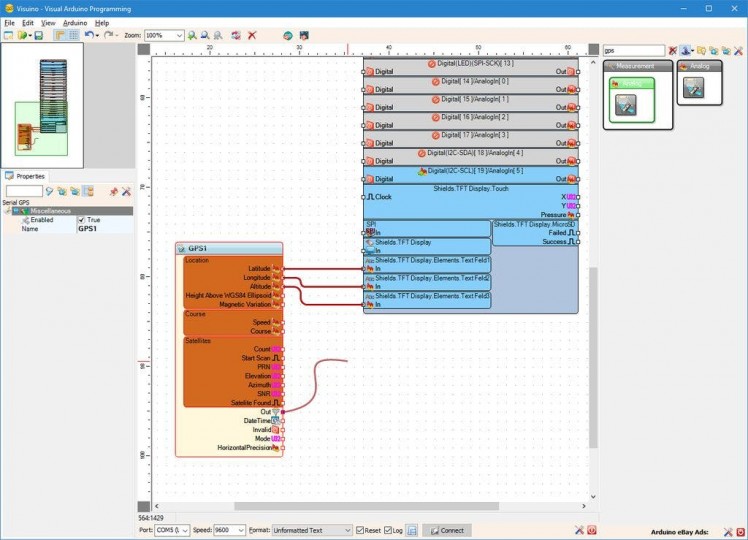The image size is (748, 540).
Task: Open the View menu
Action: [48, 22]
